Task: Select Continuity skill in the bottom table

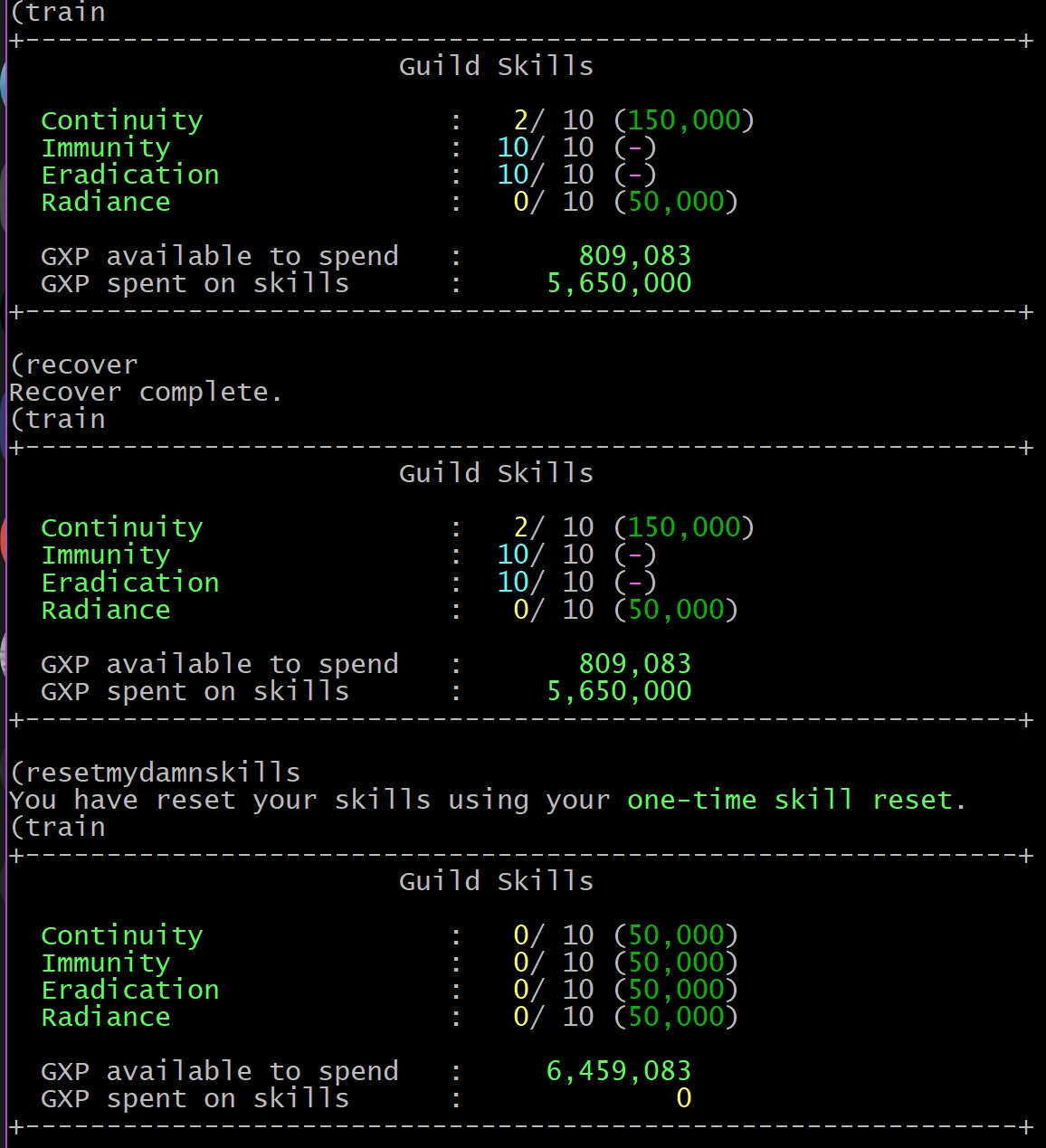Action: coord(122,935)
